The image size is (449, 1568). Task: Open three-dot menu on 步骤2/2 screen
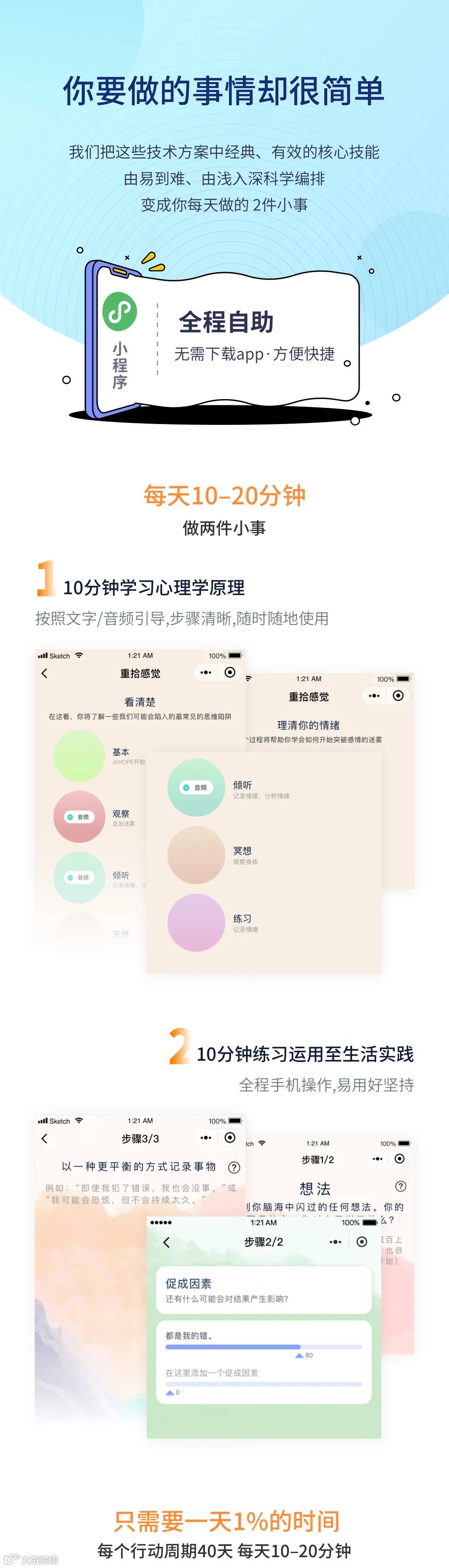coord(335,1242)
